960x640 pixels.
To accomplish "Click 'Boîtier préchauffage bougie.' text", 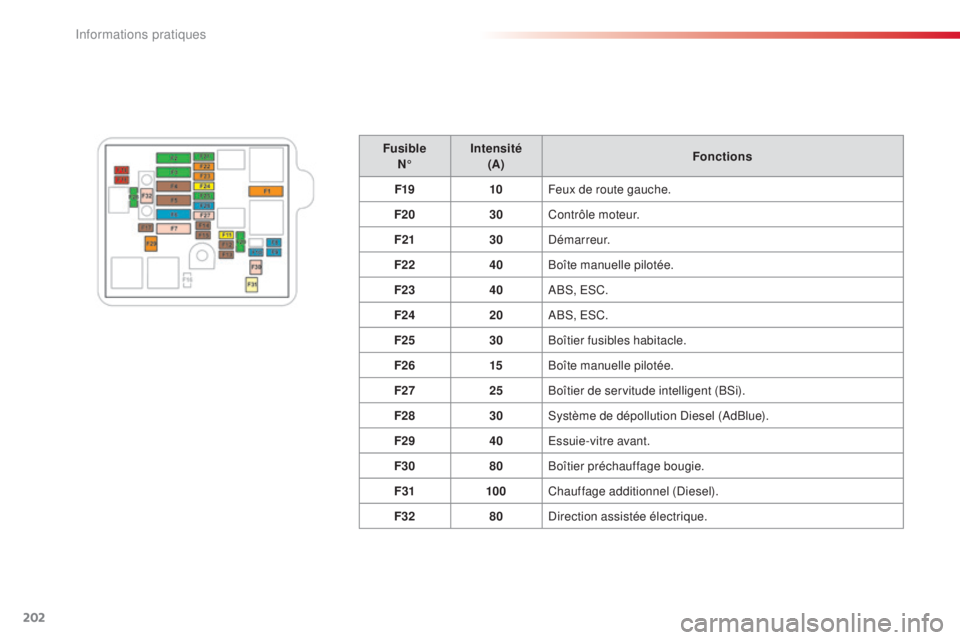I will pos(626,466).
